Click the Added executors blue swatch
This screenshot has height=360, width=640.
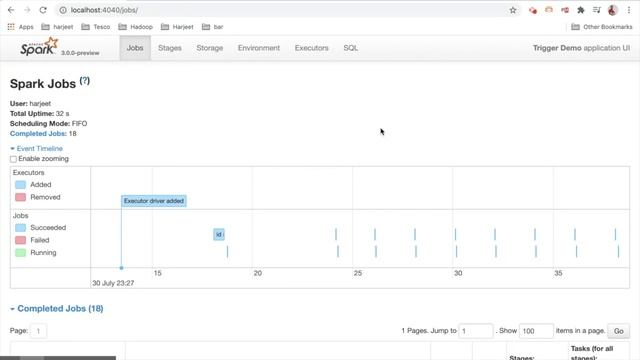point(20,185)
